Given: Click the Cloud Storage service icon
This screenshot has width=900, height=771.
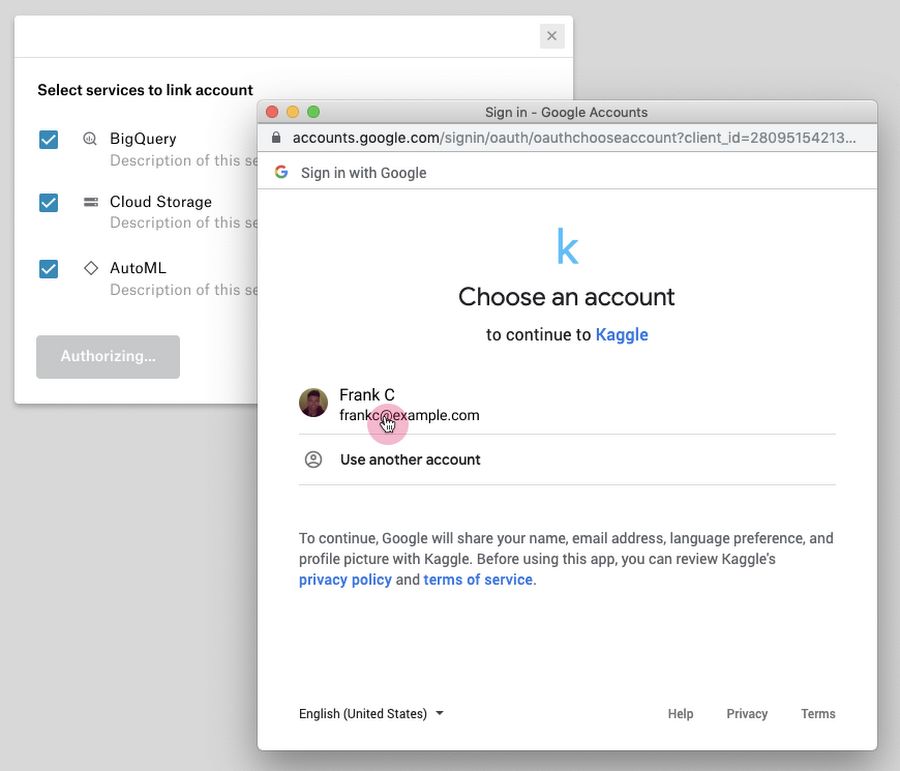Looking at the screenshot, I should (x=91, y=202).
